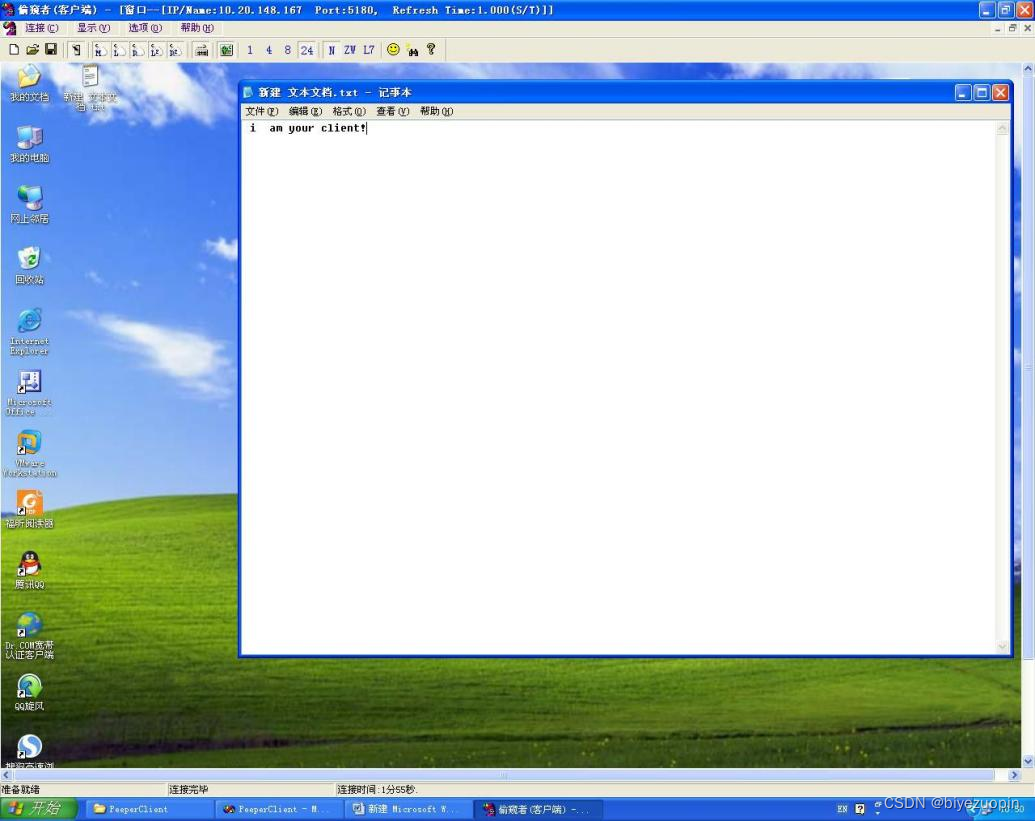1035x821 pixels.
Task: Click the 连接完毕 status bar text
Action: tap(189, 789)
